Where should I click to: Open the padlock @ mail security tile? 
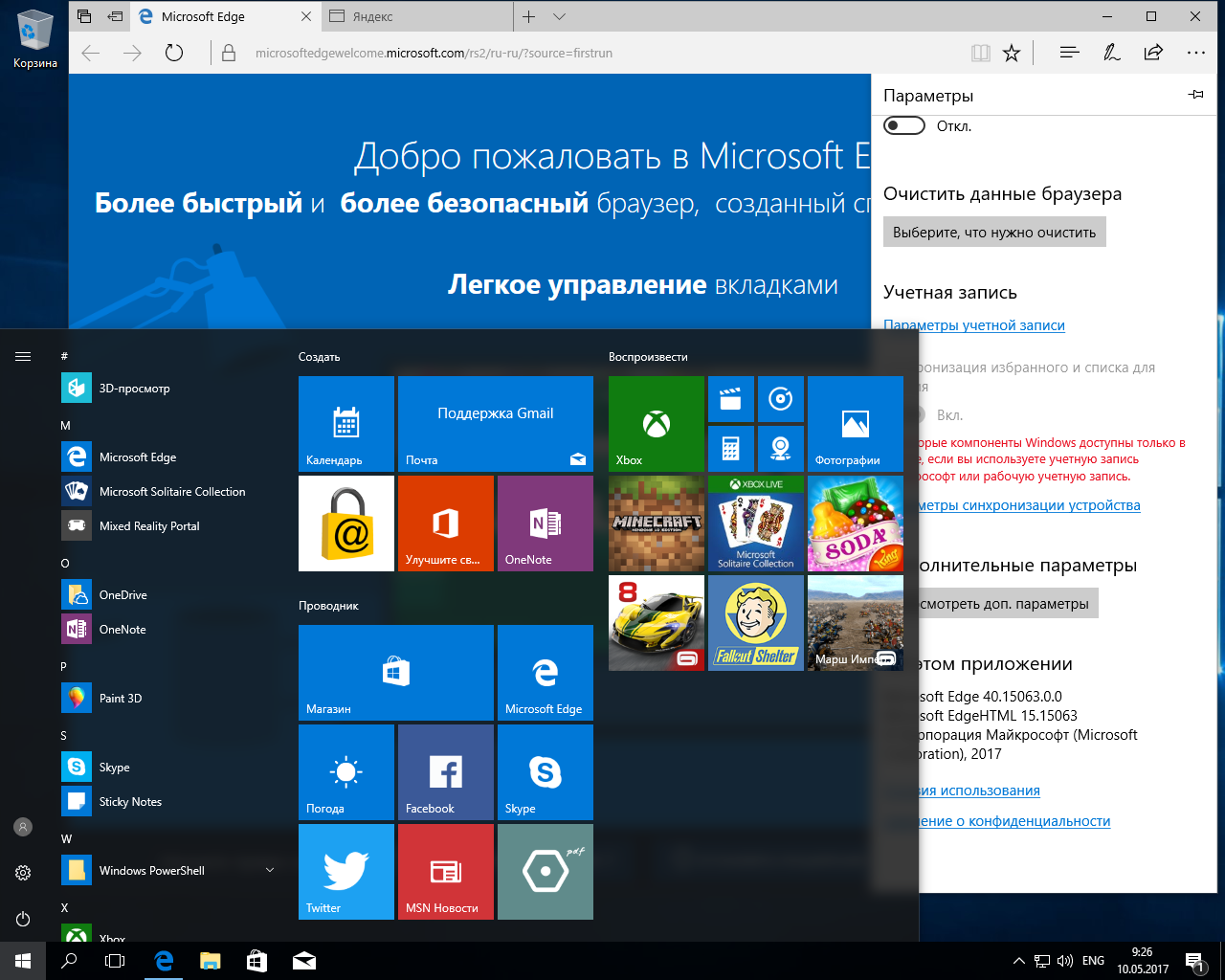click(x=346, y=523)
